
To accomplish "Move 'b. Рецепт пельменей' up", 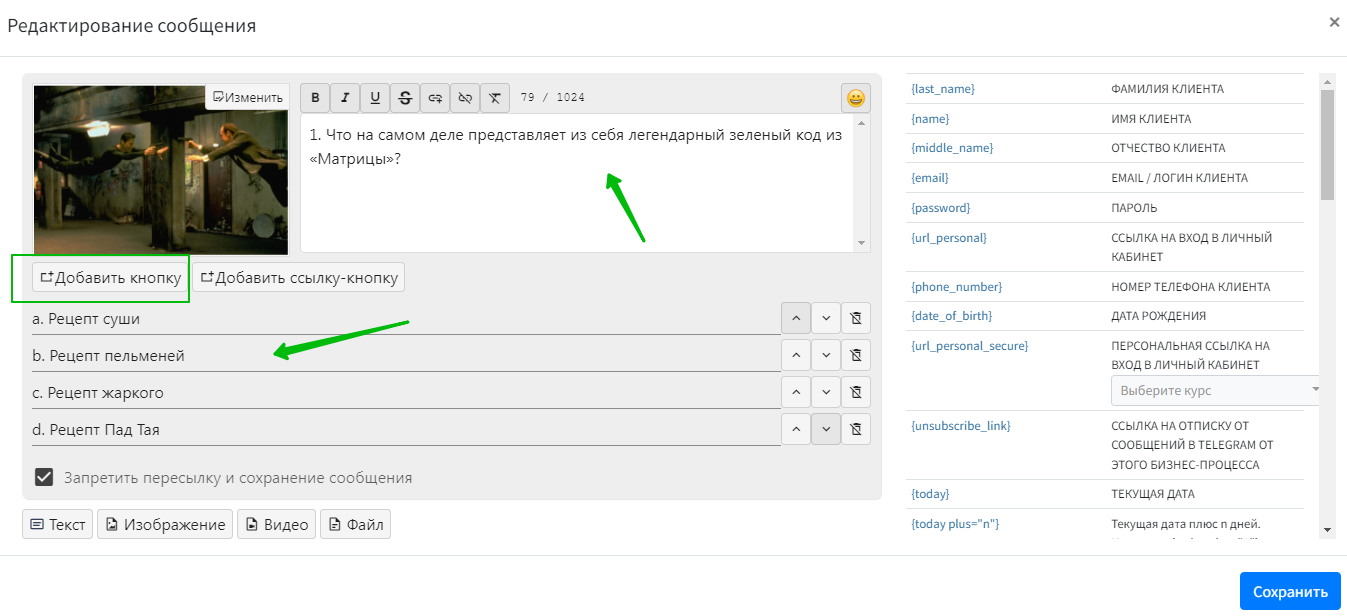I will point(795,355).
